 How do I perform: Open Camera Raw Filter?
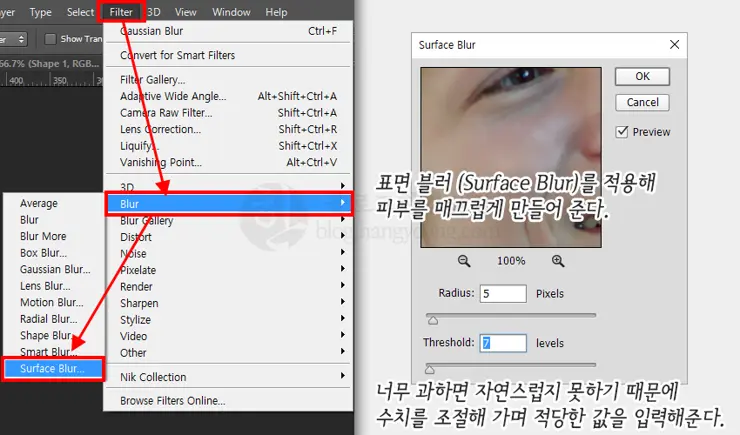click(228, 113)
